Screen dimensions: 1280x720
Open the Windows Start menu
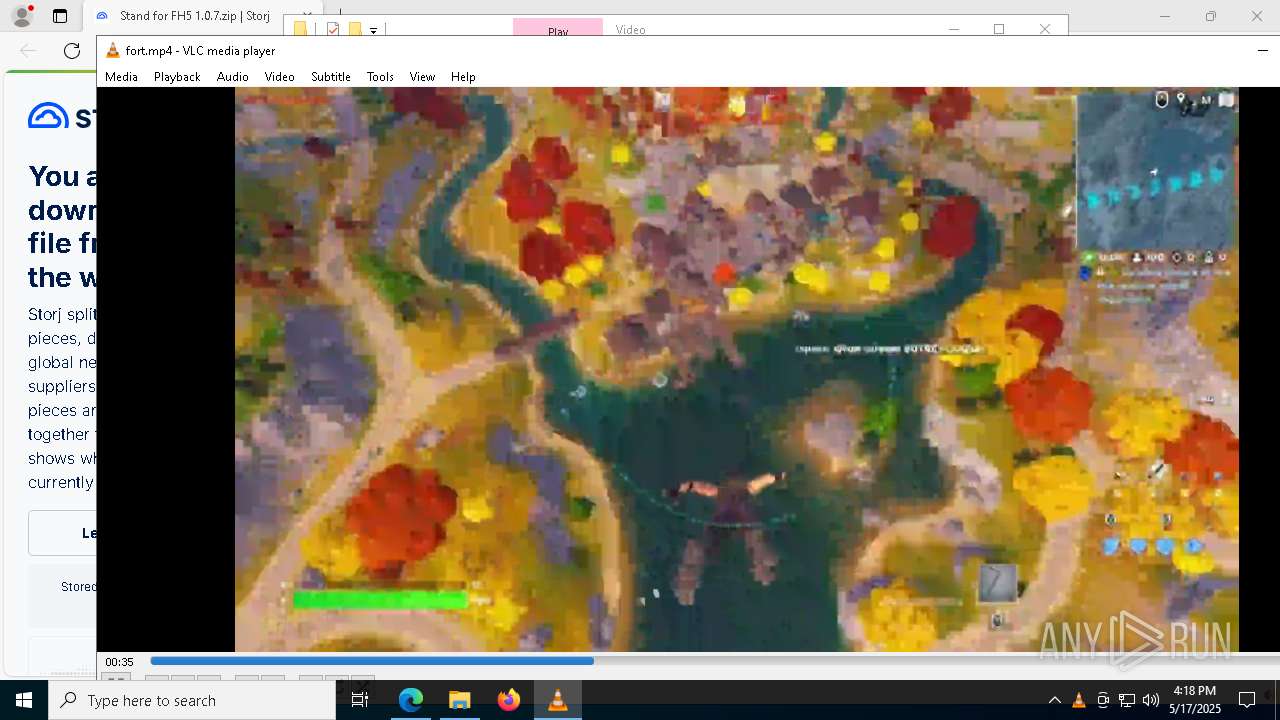[x=24, y=700]
